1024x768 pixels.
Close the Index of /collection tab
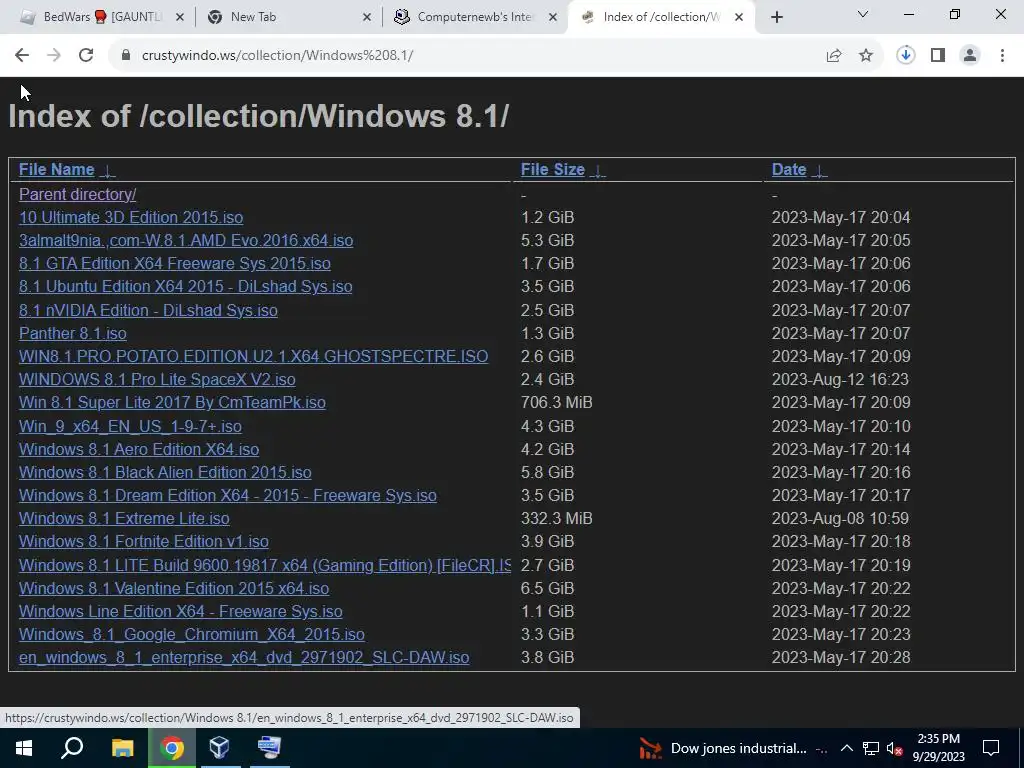(739, 17)
